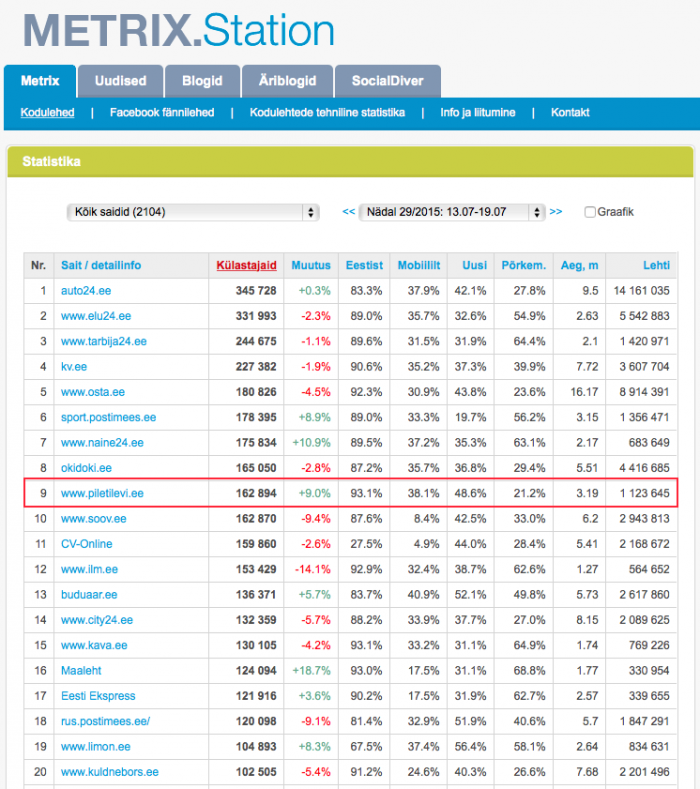The height and width of the screenshot is (789, 700).
Task: Select time value 16.17
Action: point(584,392)
